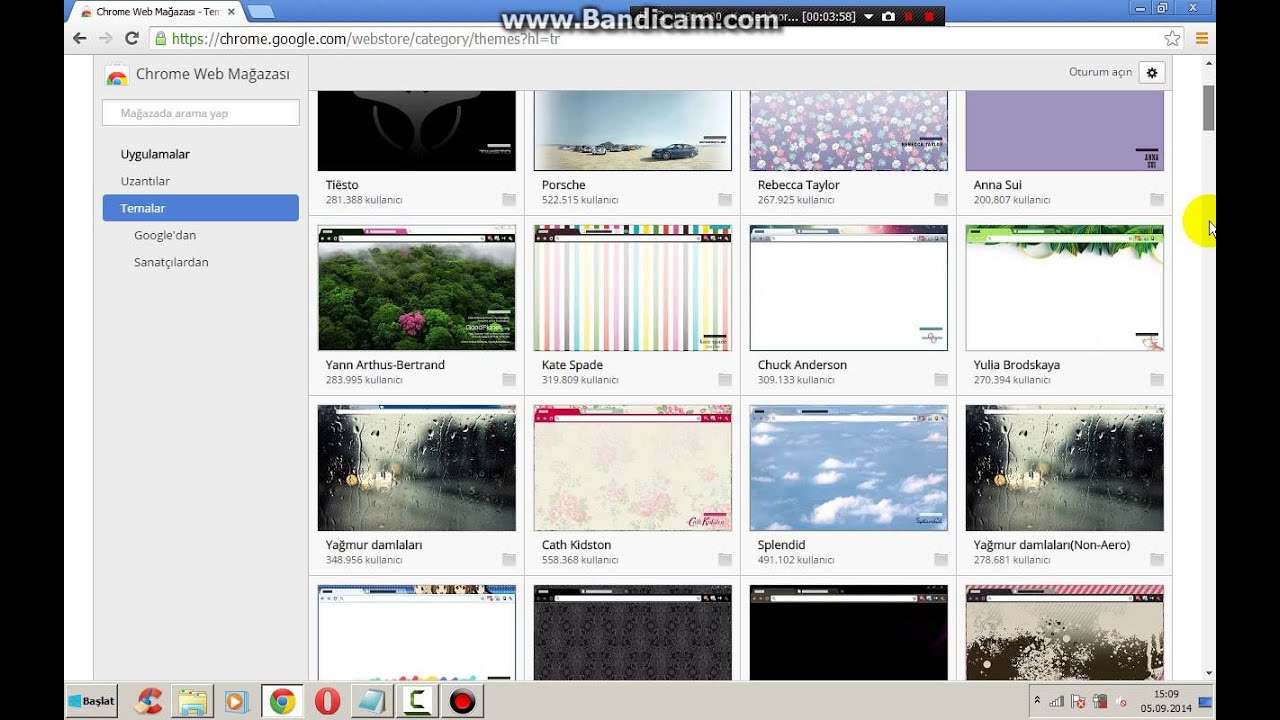Click the address bar URL

[365, 39]
